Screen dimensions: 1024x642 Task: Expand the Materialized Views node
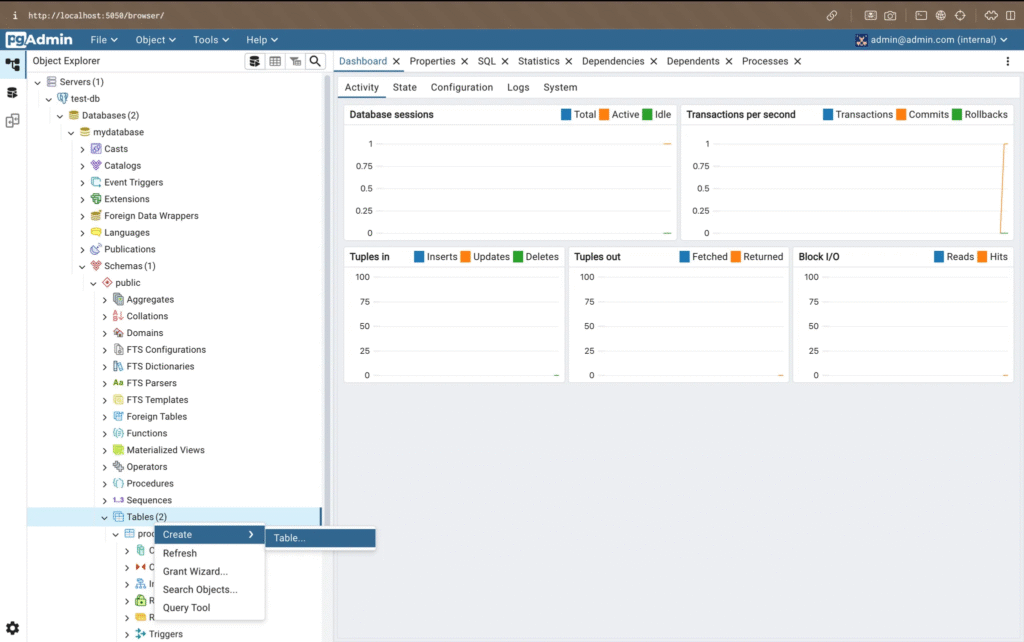tap(104, 450)
